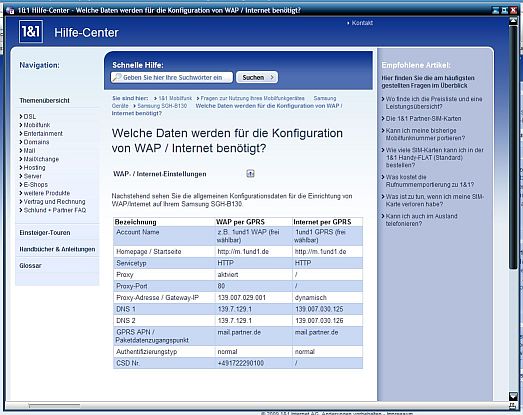Open Einsteiger-Touren link

point(45,233)
